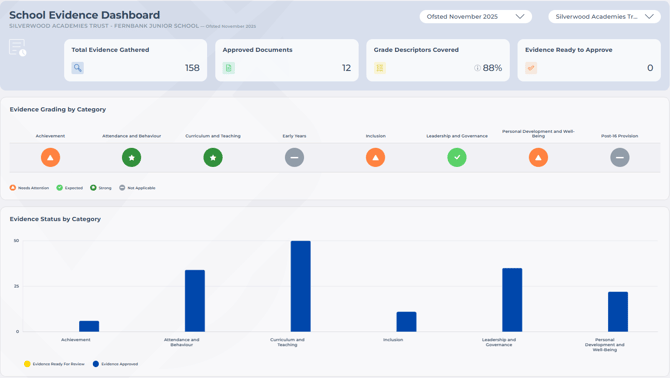The image size is (670, 378).
Task: Open the Silverwood Academies Trust dropdown
Action: pyautogui.click(x=605, y=17)
